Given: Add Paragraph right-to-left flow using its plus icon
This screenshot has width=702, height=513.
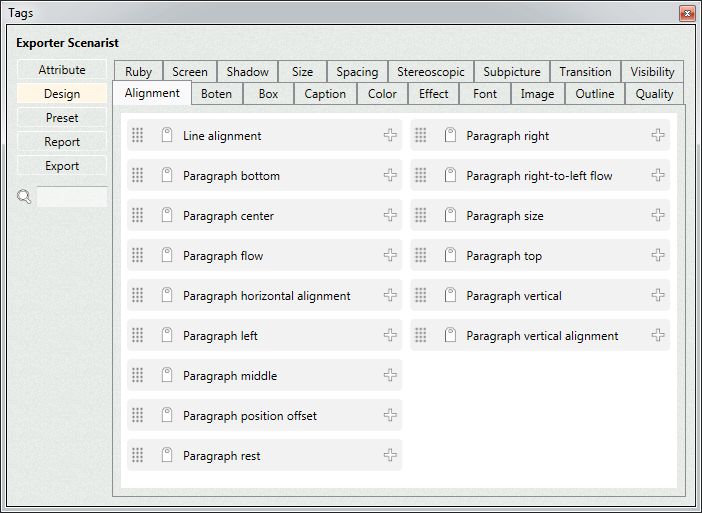Looking at the screenshot, I should (658, 175).
